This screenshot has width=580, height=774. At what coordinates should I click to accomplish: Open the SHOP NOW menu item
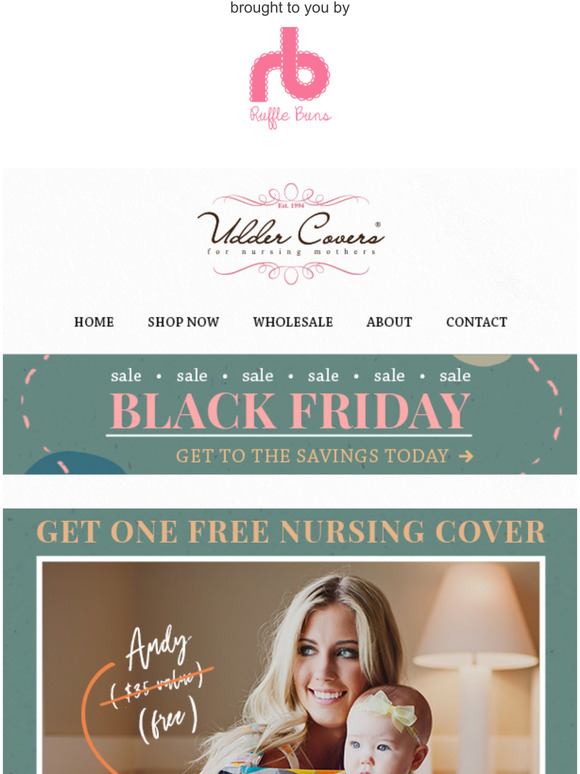coord(183,322)
